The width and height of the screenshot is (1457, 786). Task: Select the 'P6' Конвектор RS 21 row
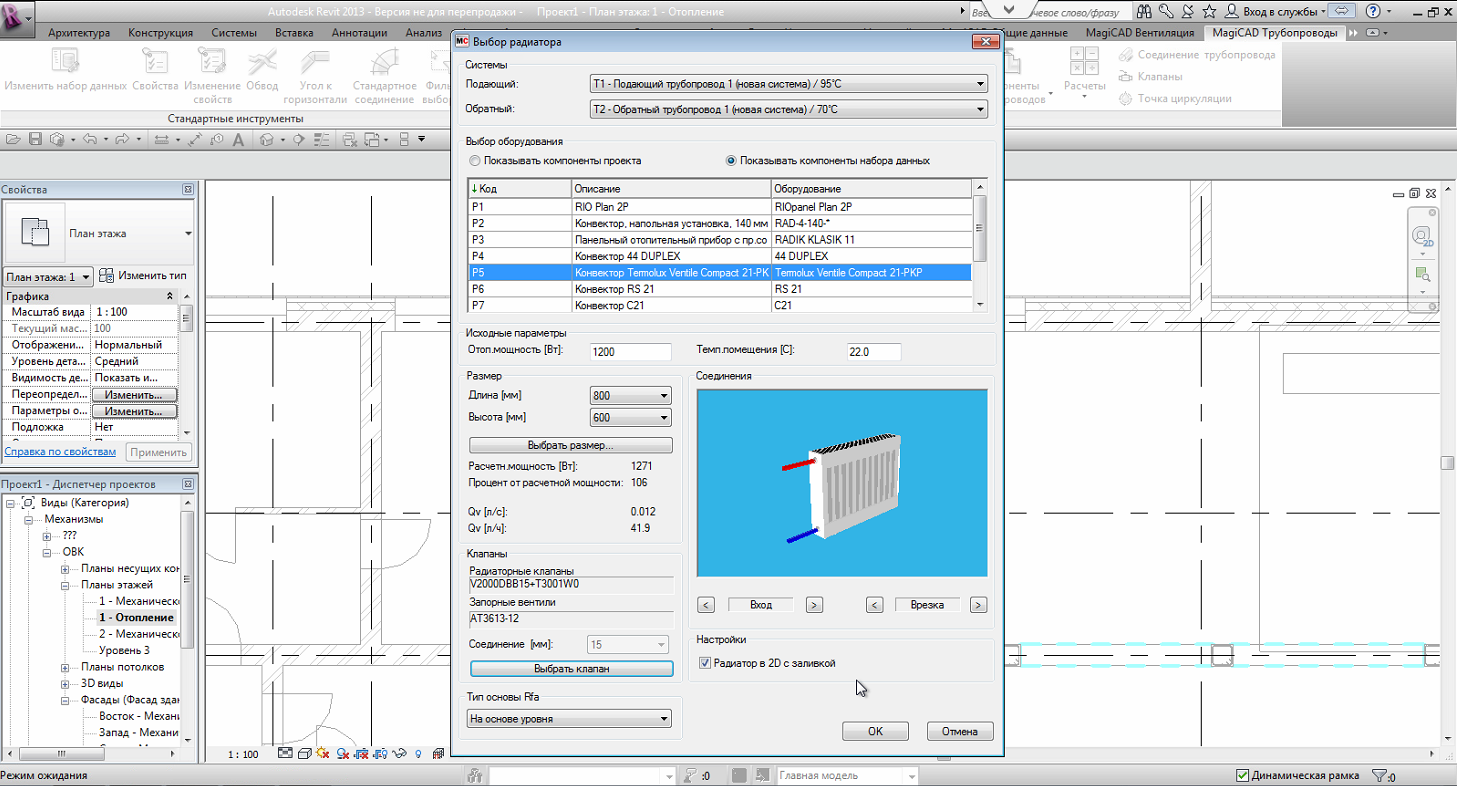tap(720, 289)
